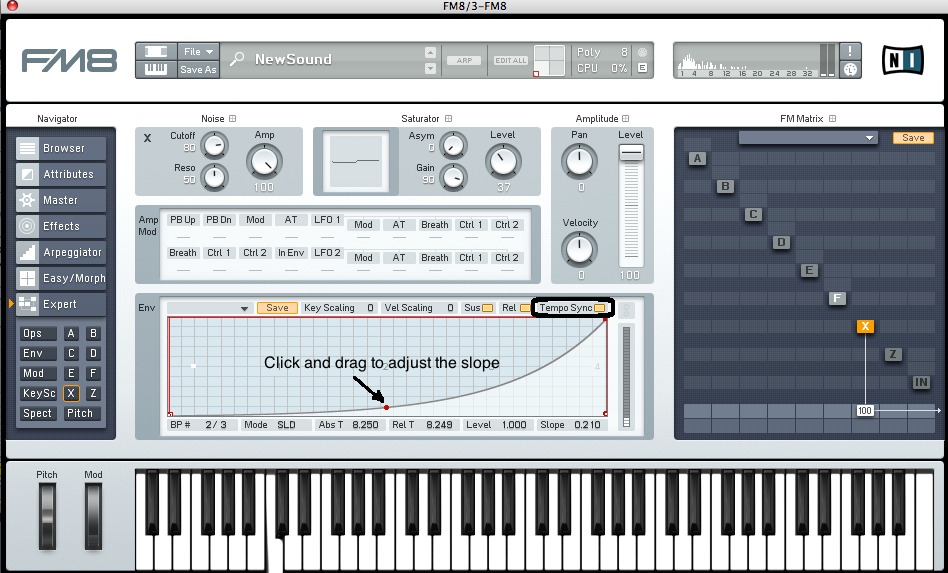Click the Amplitude Level fader handle
The height and width of the screenshot is (573, 948).
[x=631, y=153]
